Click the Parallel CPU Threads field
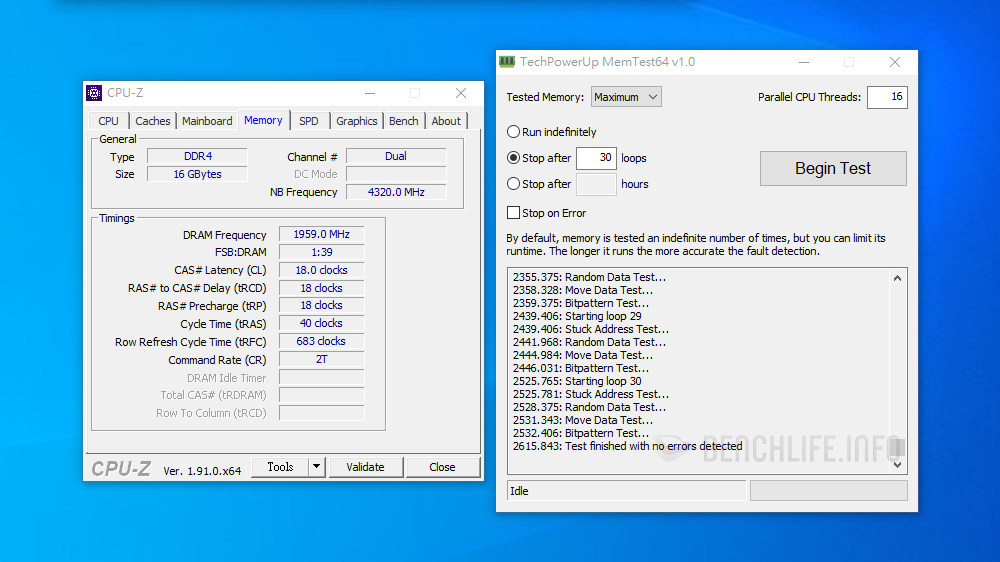The height and width of the screenshot is (562, 1000). [x=886, y=97]
